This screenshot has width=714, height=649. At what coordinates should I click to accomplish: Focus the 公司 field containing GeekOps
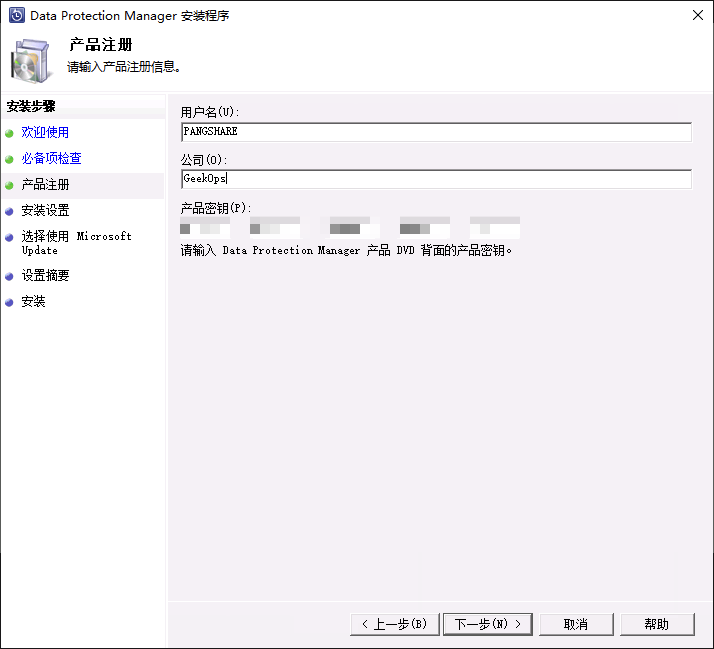click(x=436, y=179)
